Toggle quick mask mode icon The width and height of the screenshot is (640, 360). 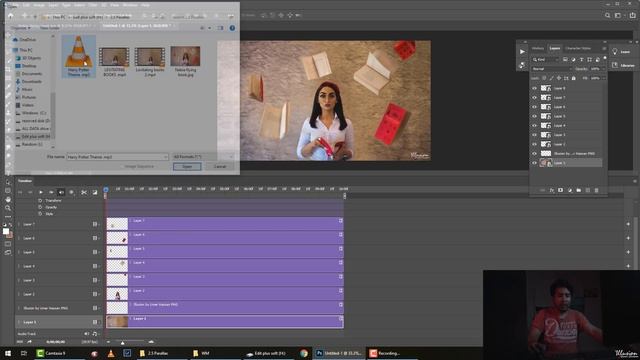point(8,244)
